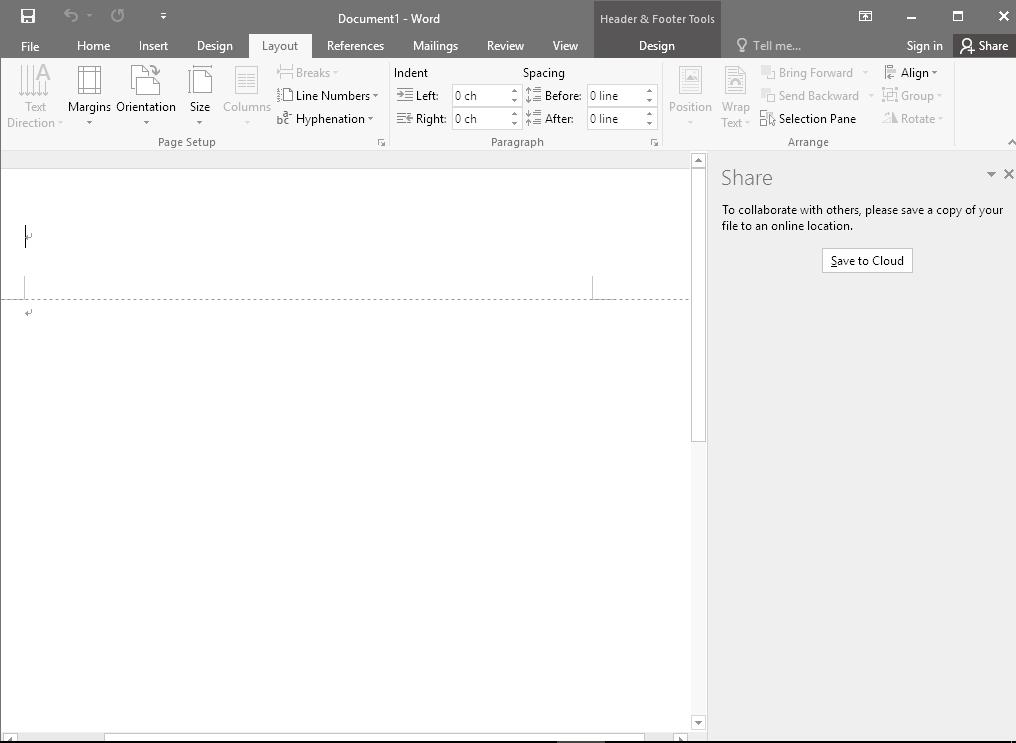Open Wrap Text options
Viewport: 1016px width, 743px height.
(735, 97)
